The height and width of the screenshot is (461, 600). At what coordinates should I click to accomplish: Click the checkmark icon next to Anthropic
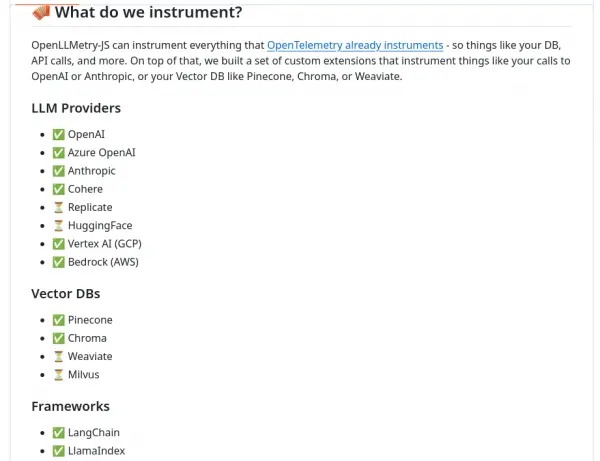point(58,171)
